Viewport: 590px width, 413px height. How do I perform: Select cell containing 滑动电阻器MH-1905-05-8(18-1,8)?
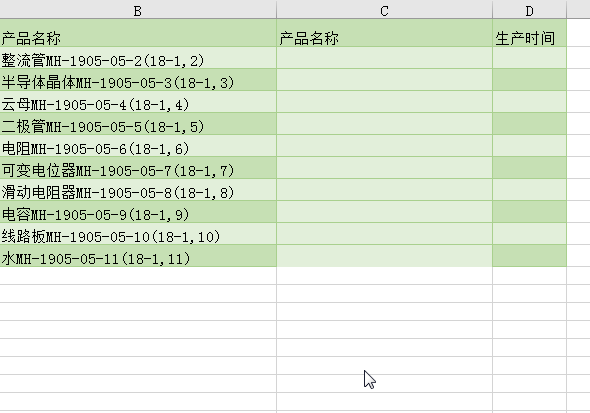coord(138,190)
